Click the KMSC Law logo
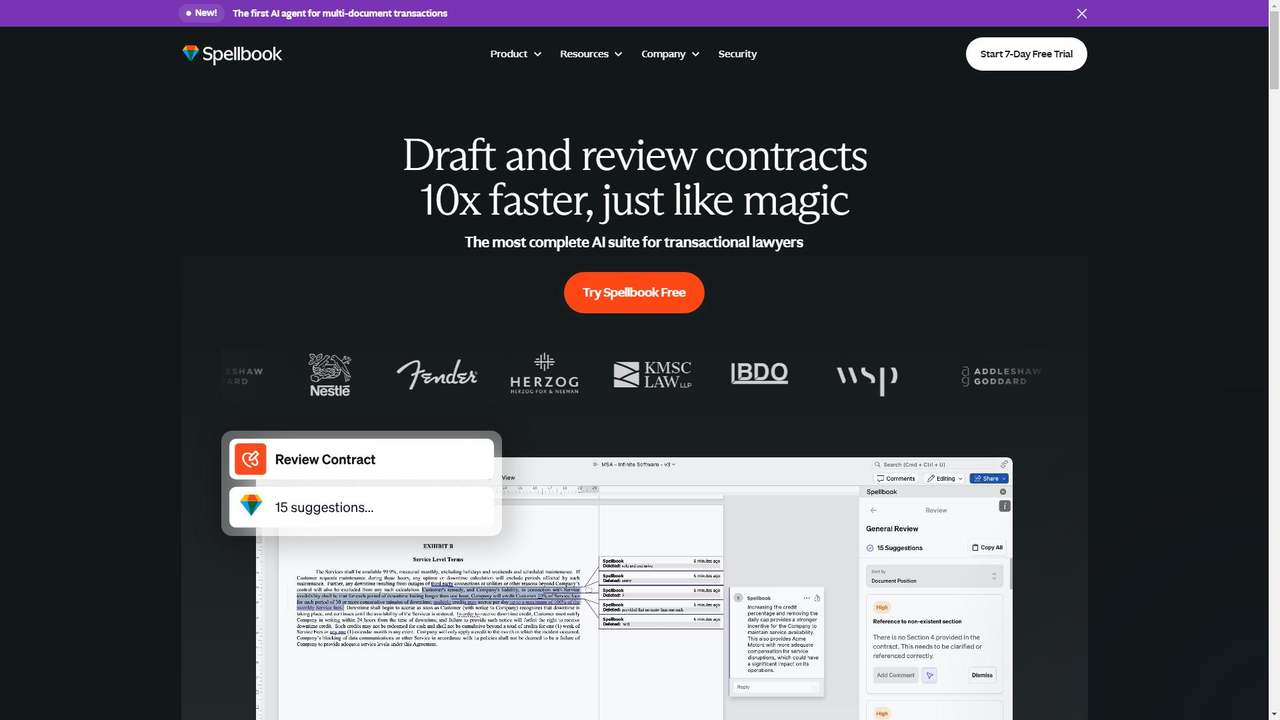 click(652, 375)
